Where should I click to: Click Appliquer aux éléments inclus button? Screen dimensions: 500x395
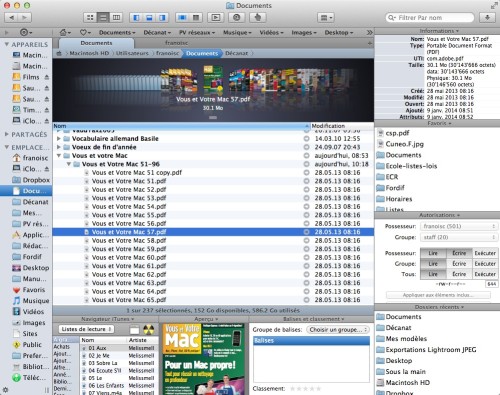tap(438, 295)
